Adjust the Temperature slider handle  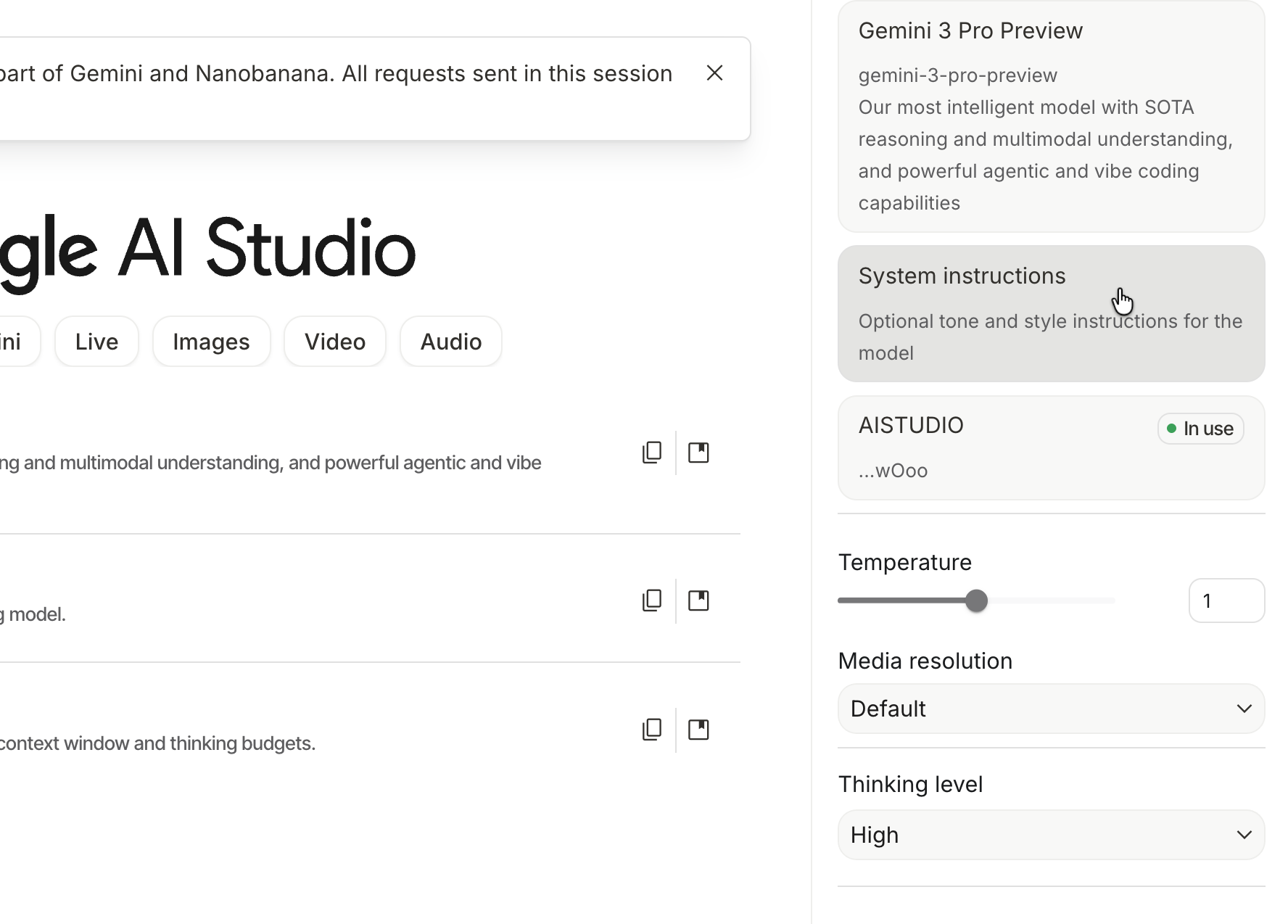coord(977,601)
